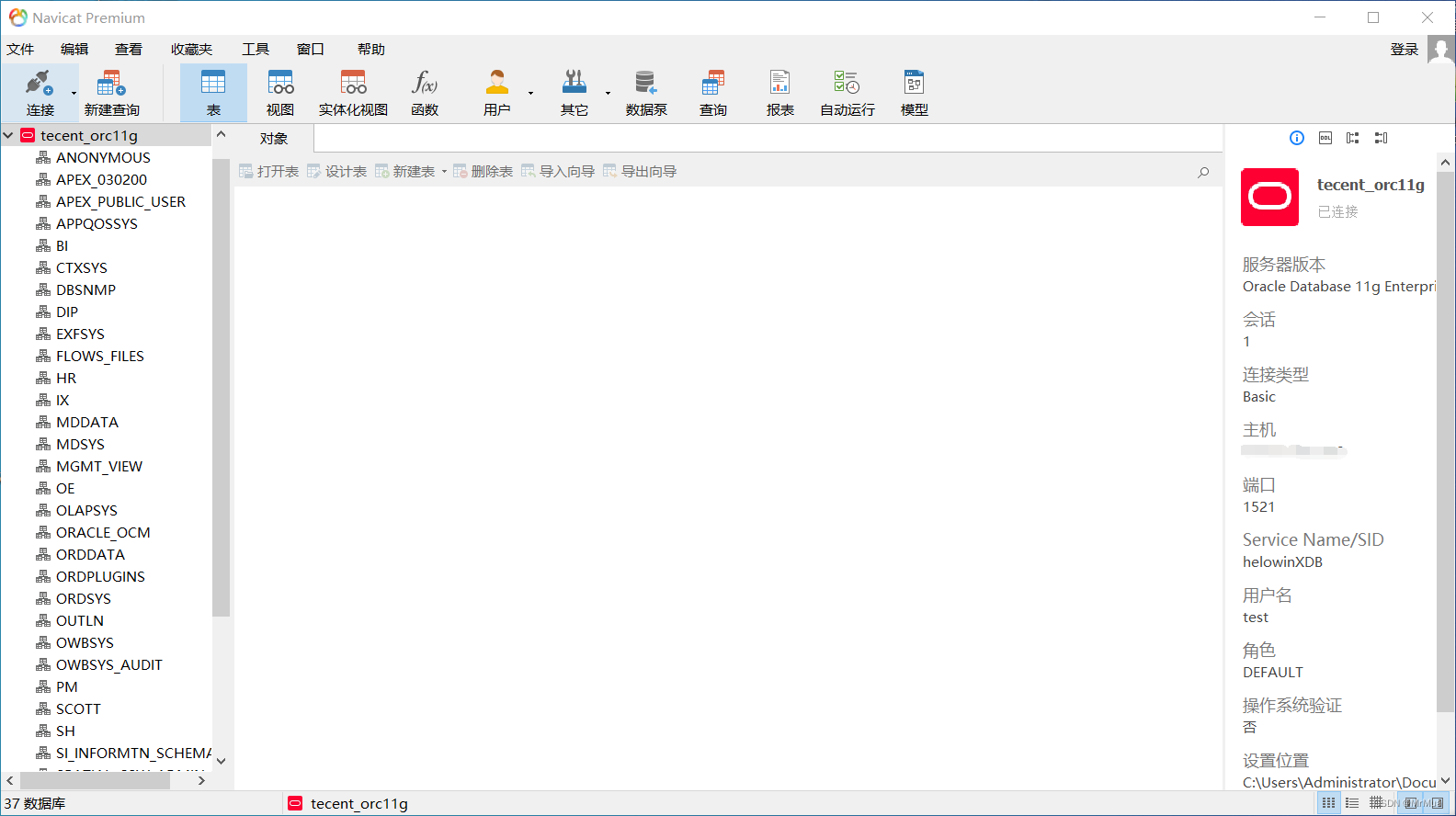
Task: Click the search magnifier in object pane
Action: 1203,172
